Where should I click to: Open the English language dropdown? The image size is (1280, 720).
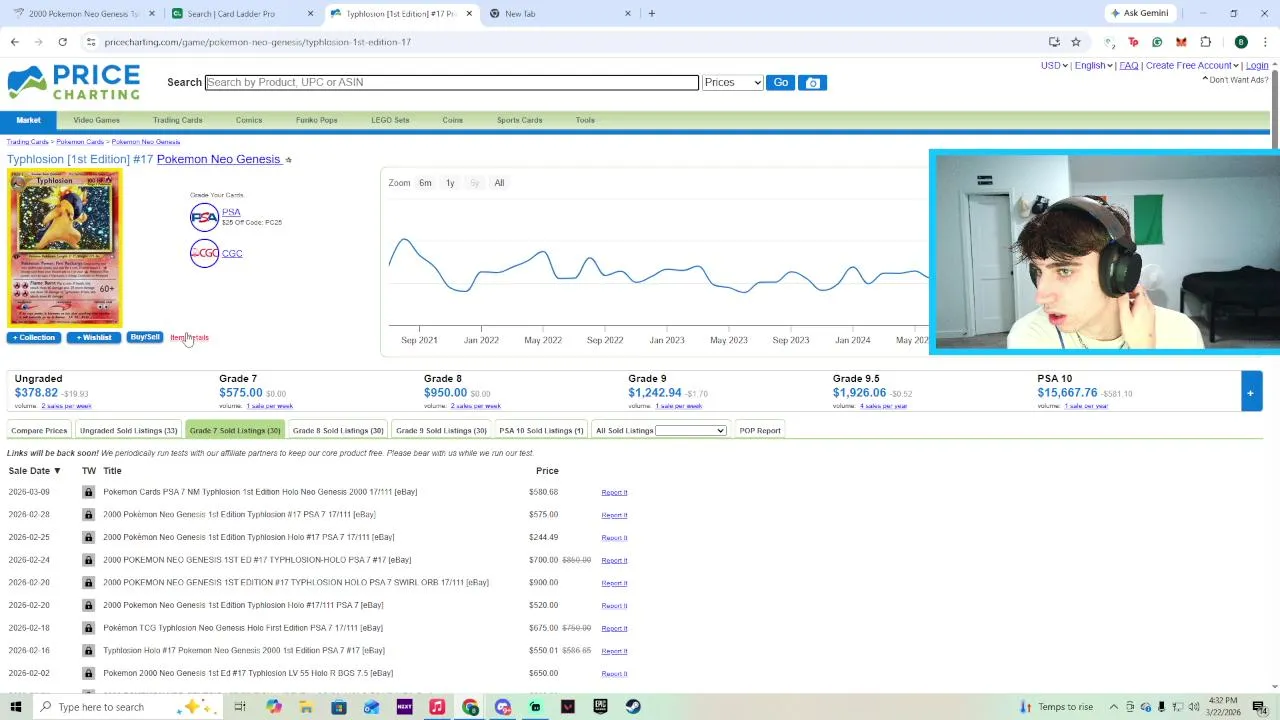pos(1093,65)
